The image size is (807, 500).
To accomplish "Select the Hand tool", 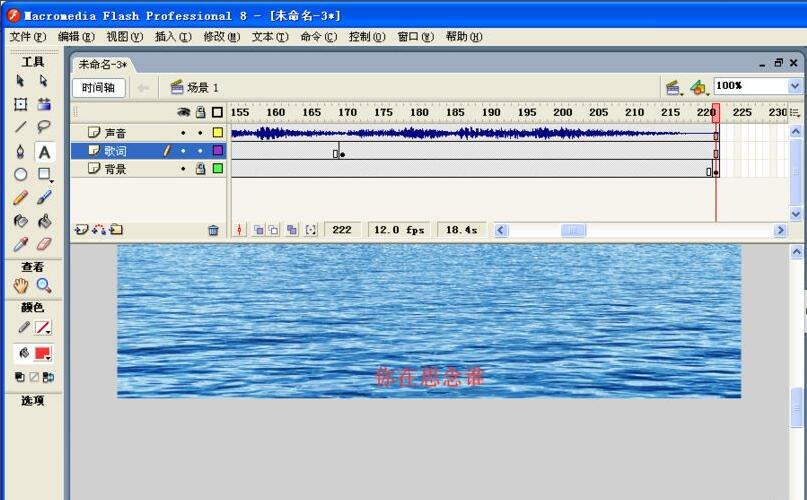I will [20, 286].
